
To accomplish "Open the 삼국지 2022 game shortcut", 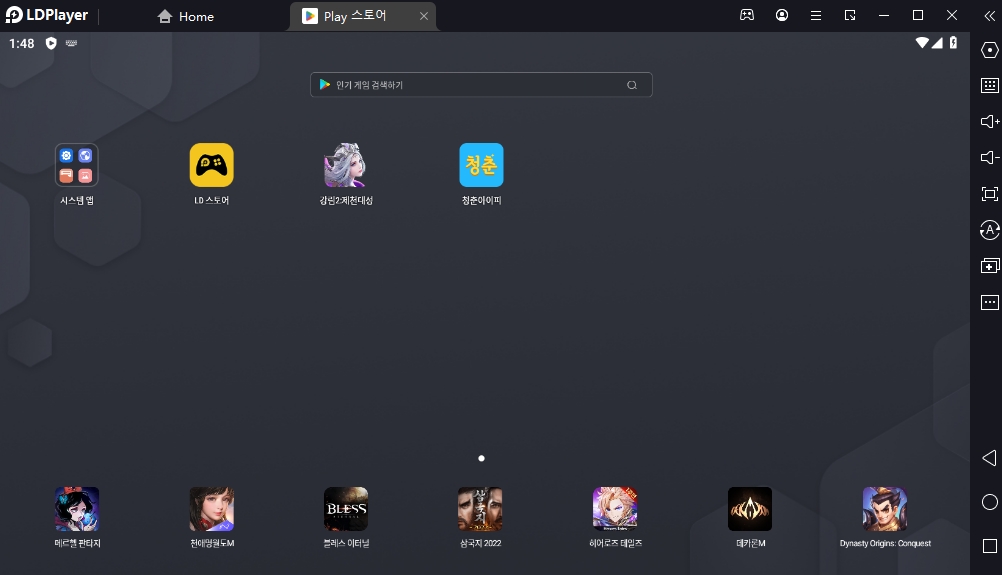I will pyautogui.click(x=480, y=509).
